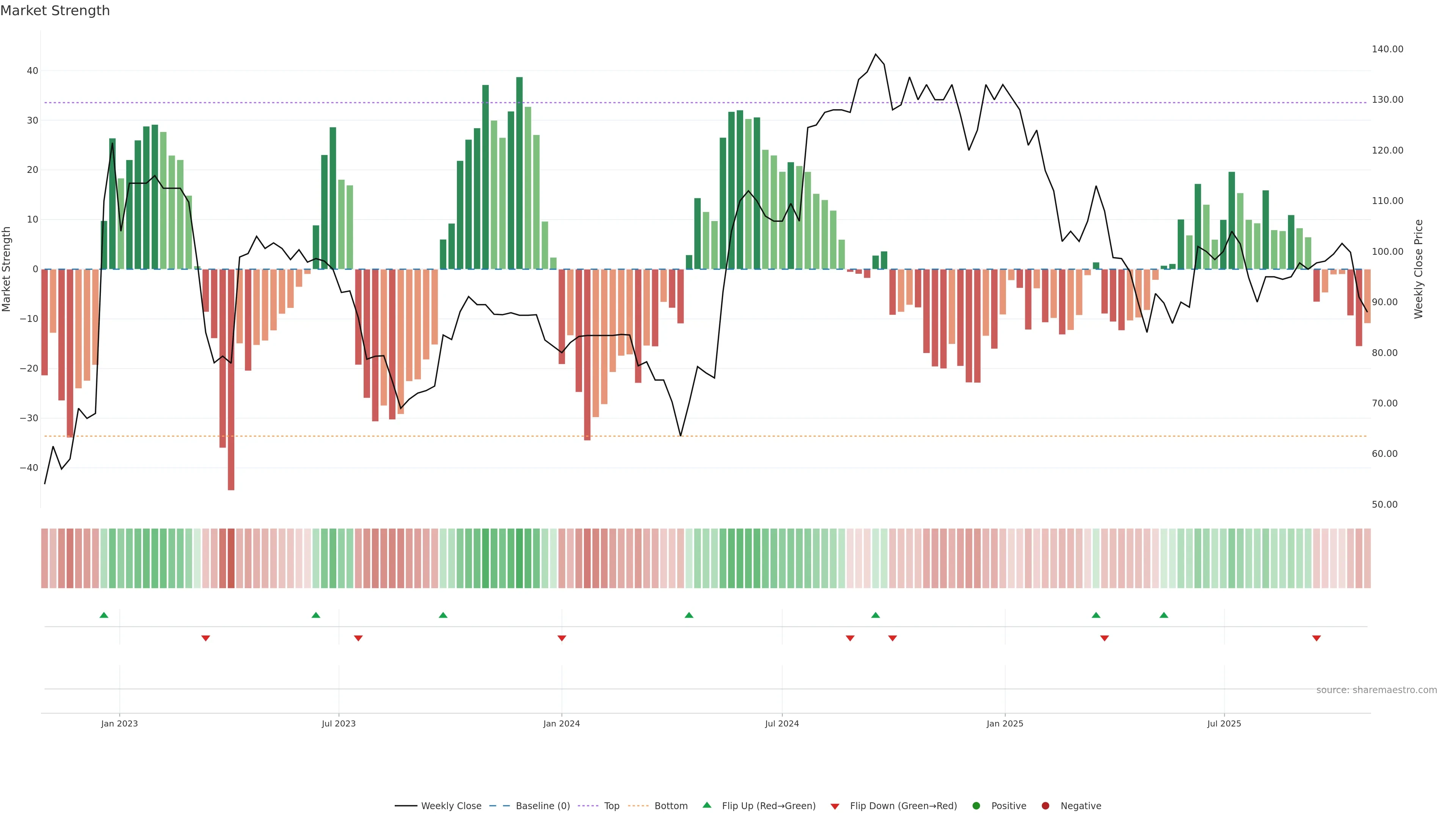Click the source sharemaestro.com text
The image size is (1456, 819).
[x=1376, y=690]
